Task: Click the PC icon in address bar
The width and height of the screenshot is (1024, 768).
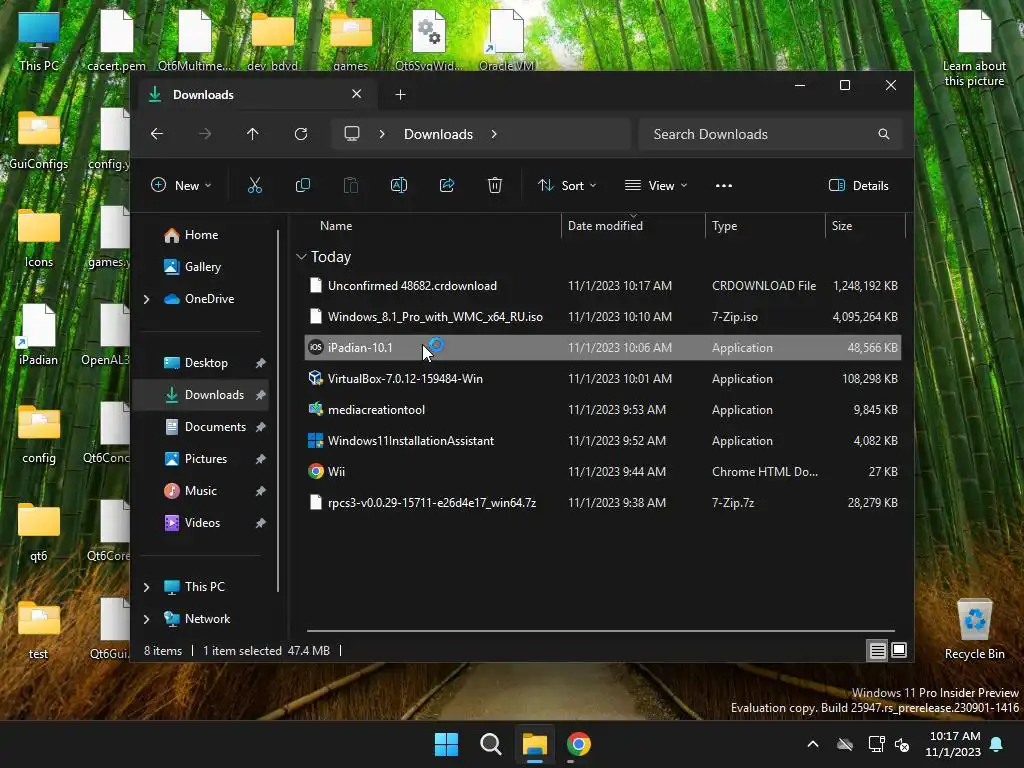Action: click(x=352, y=134)
